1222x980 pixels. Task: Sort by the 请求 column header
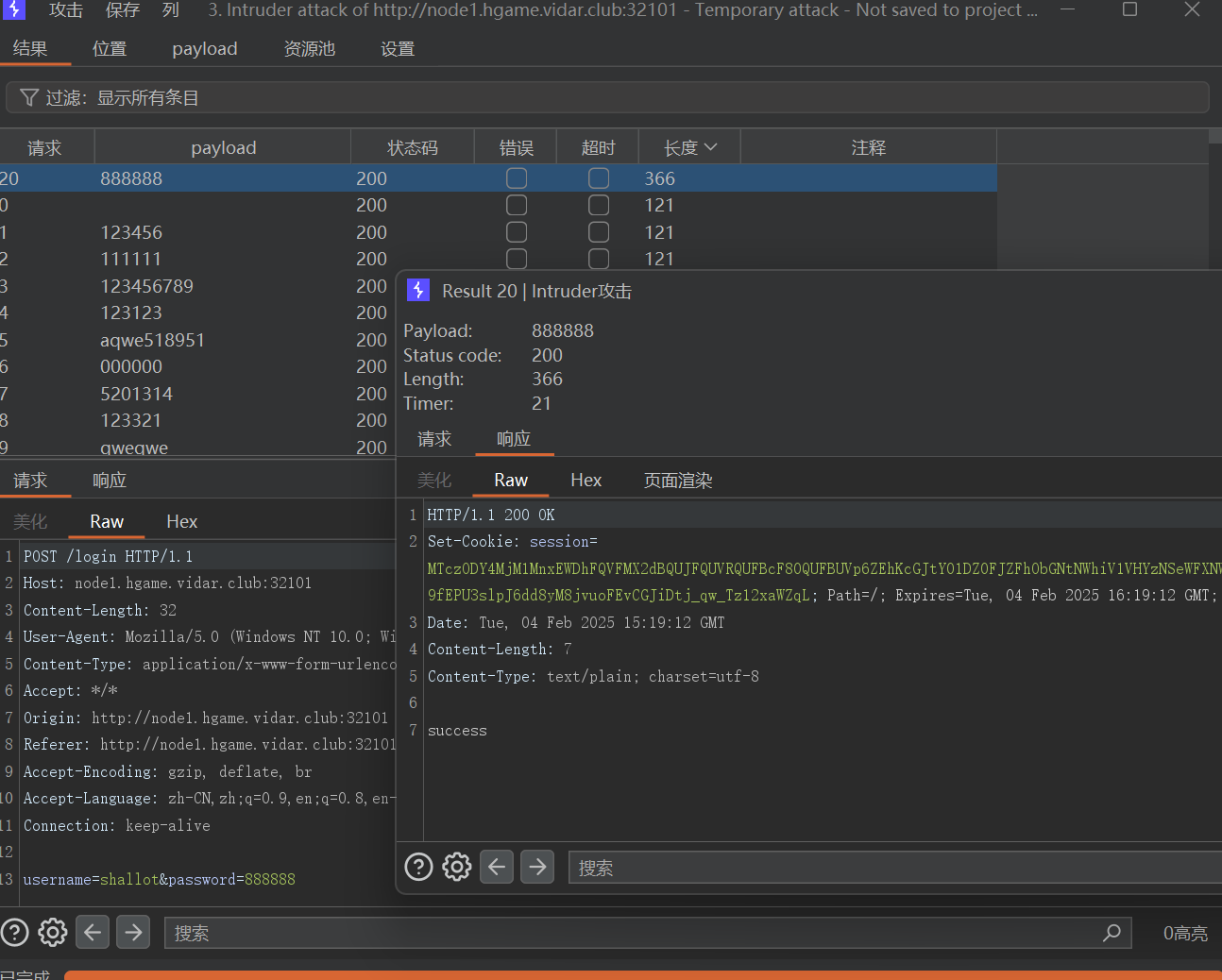coord(45,147)
